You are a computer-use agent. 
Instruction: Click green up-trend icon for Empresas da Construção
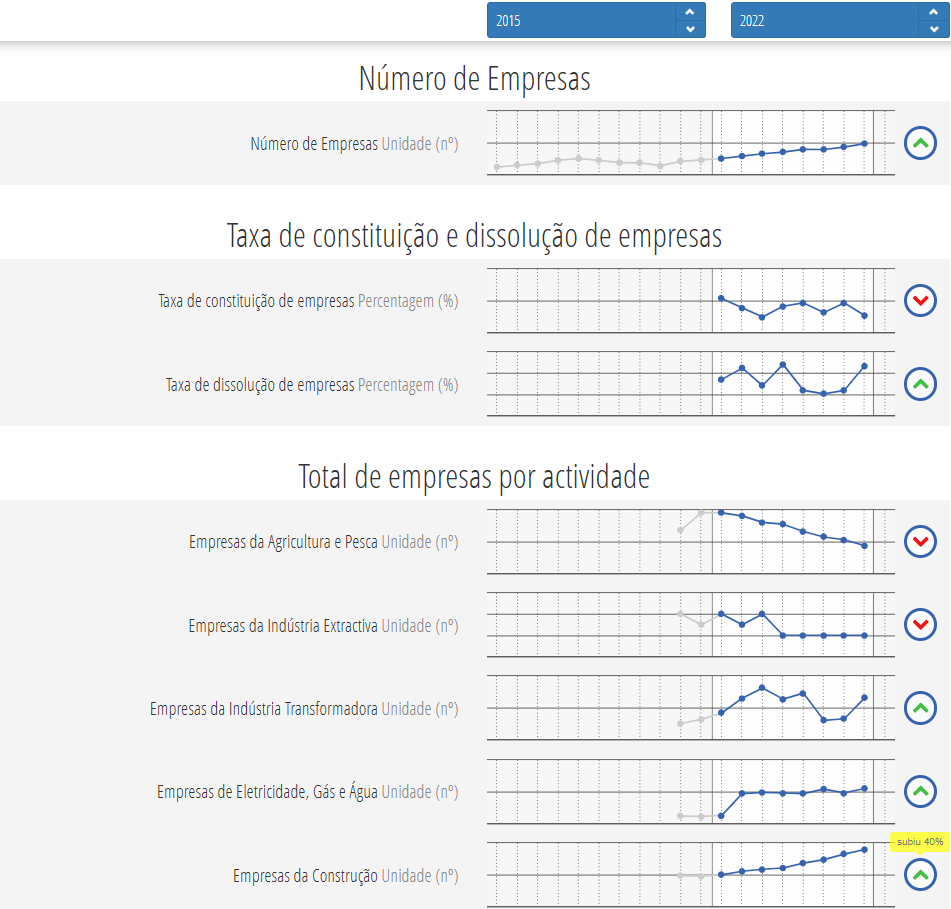click(x=920, y=875)
